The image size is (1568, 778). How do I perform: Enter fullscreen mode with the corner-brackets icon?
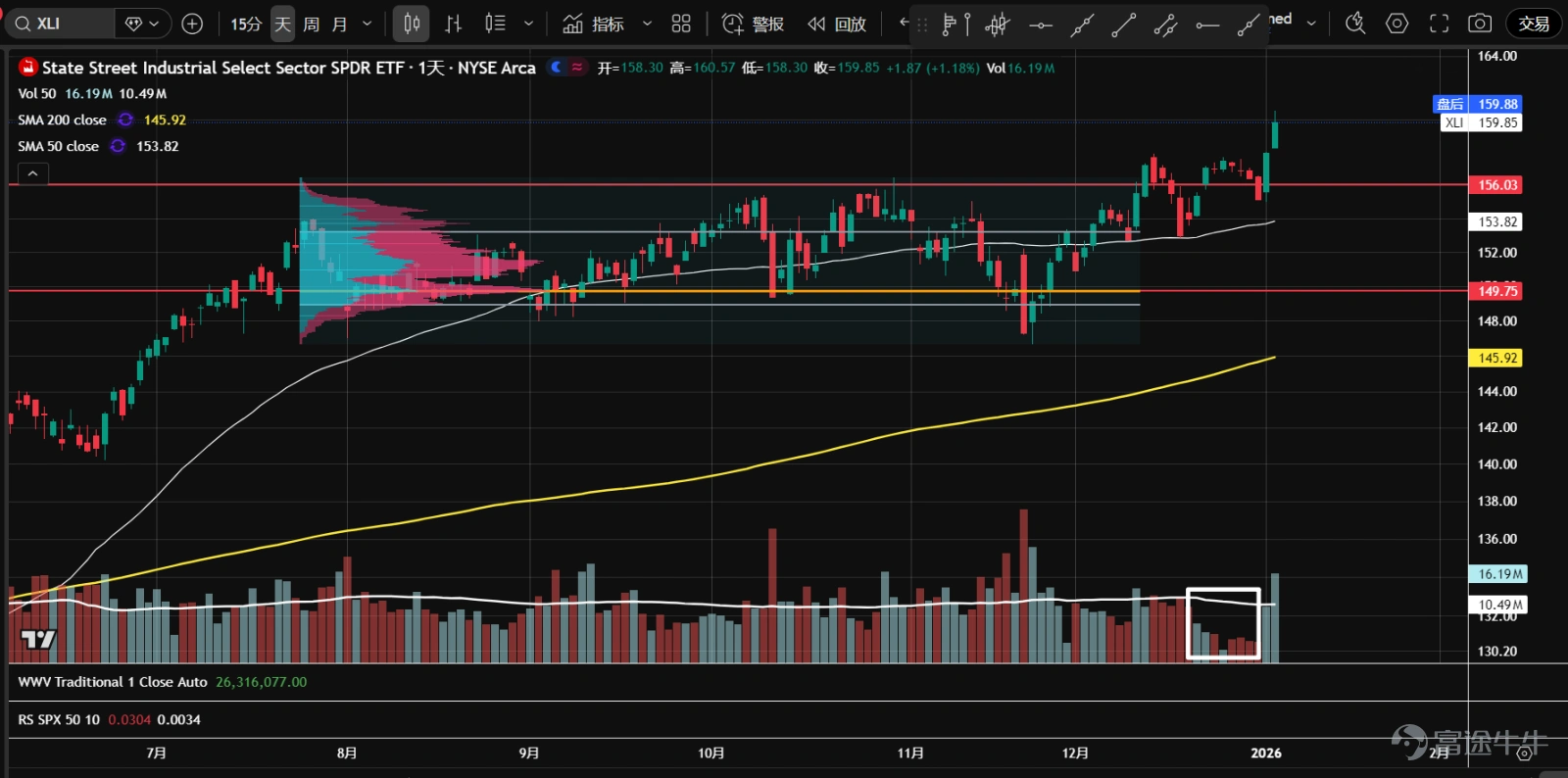coord(1439,24)
